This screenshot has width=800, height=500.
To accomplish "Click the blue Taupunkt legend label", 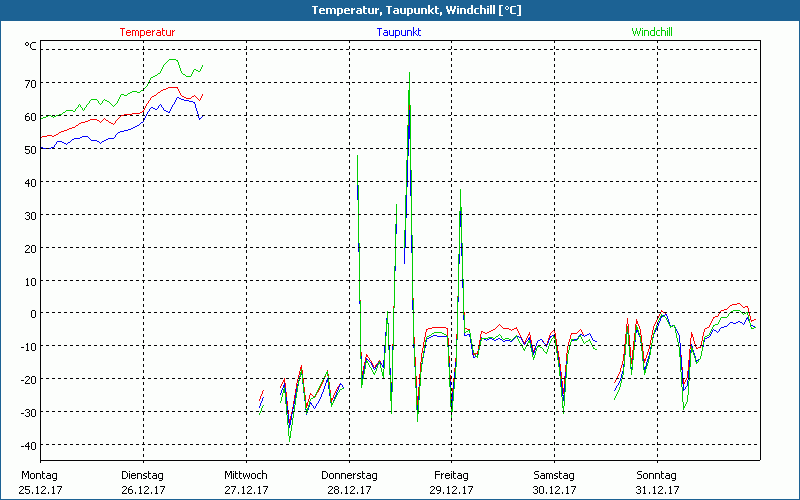I will pyautogui.click(x=398, y=32).
